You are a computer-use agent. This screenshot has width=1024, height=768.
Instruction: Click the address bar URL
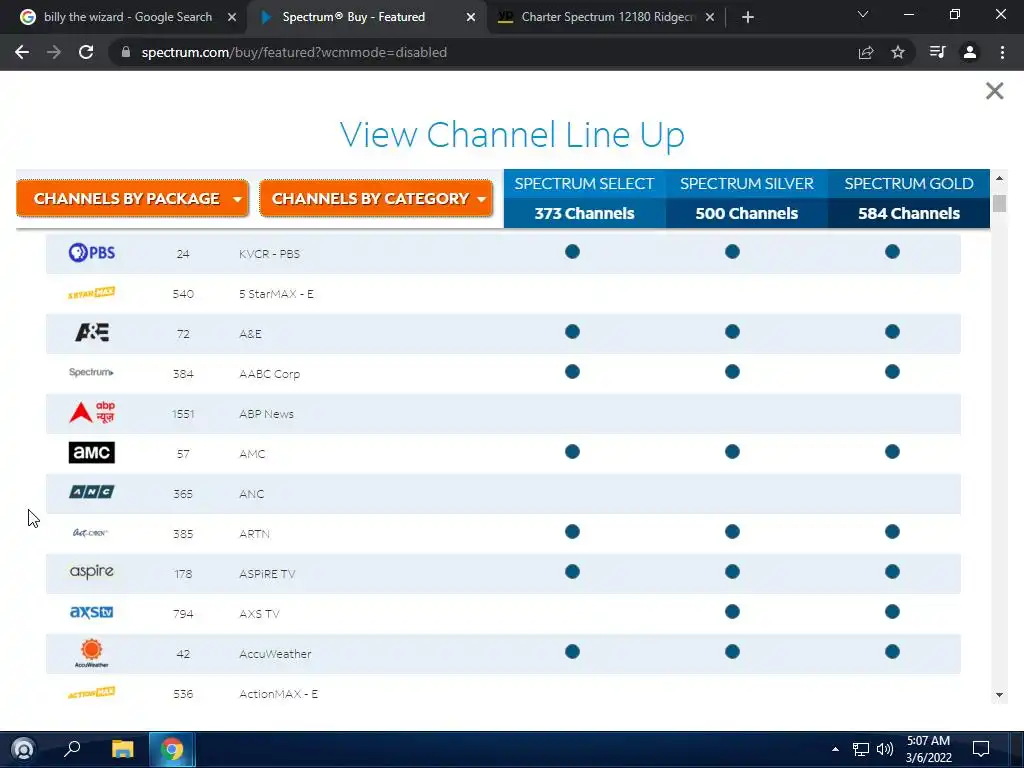(294, 52)
